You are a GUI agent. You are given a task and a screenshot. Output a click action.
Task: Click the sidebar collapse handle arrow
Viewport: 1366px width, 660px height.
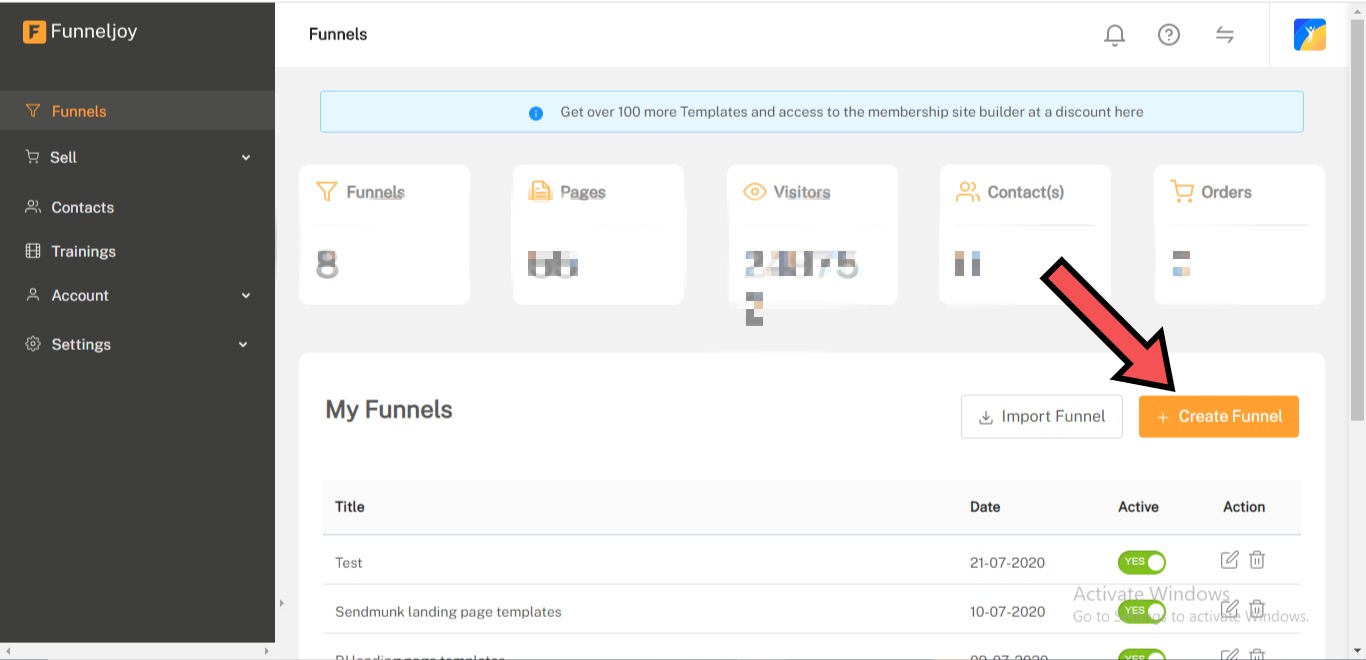[x=281, y=603]
